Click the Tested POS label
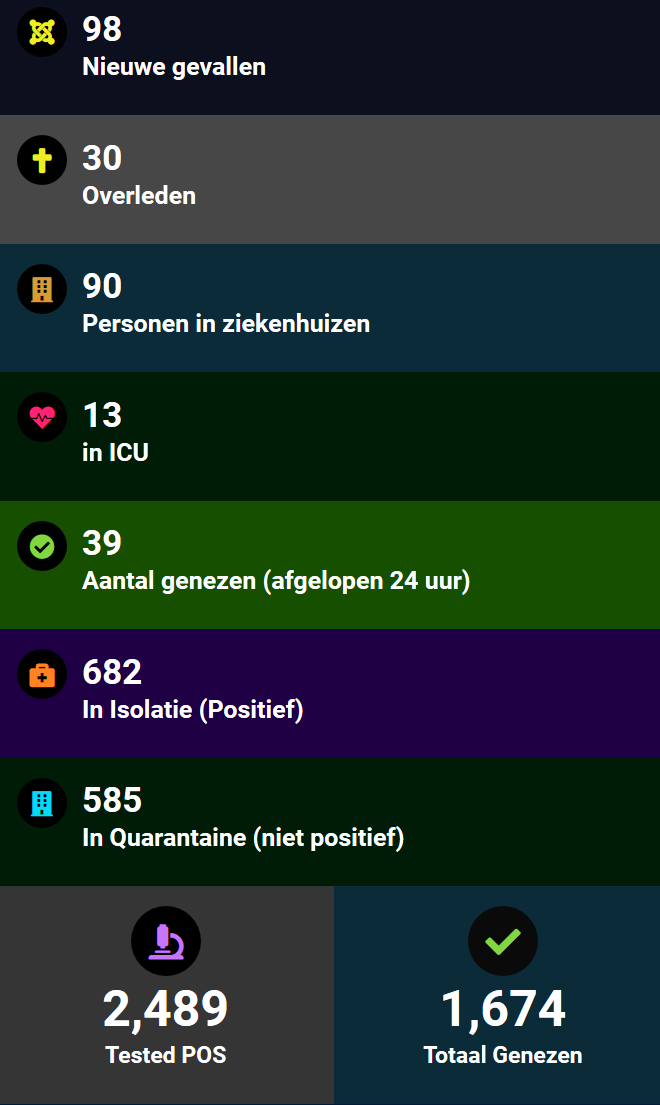The width and height of the screenshot is (660, 1105). coord(166,1055)
